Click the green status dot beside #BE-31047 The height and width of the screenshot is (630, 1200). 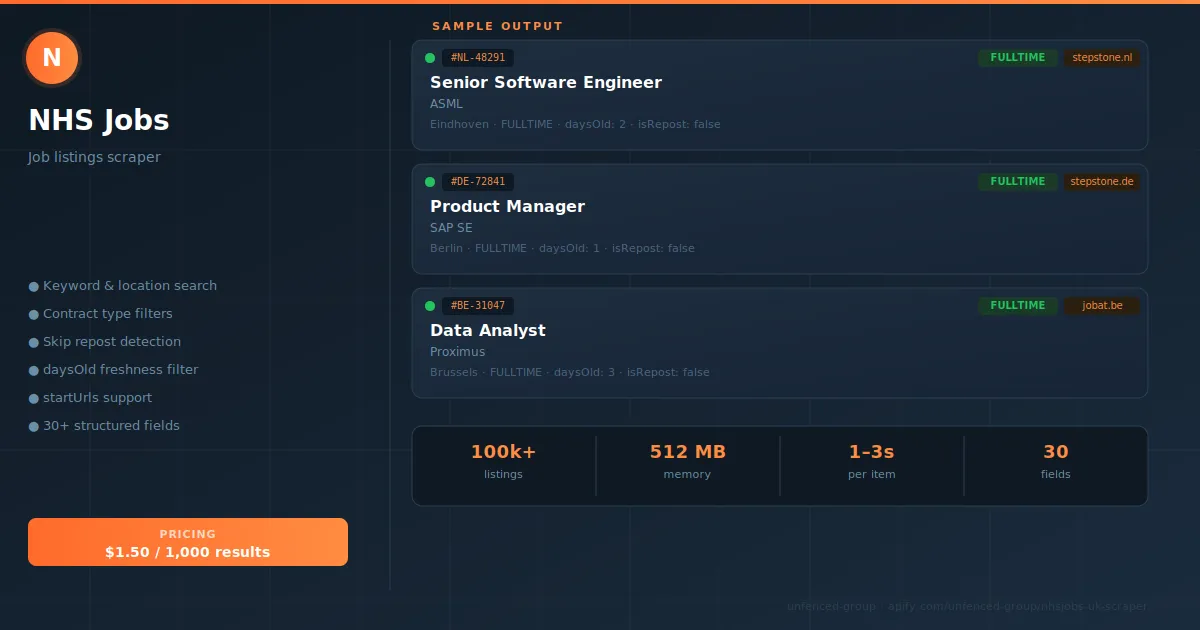[430, 306]
